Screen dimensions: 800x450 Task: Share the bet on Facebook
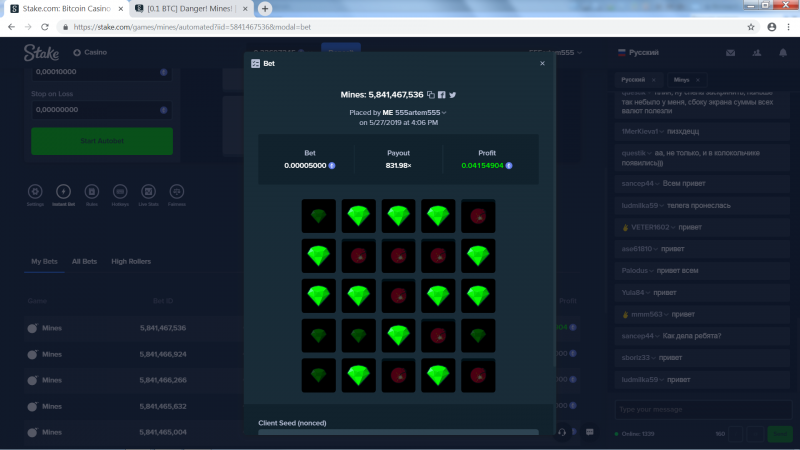(442, 95)
